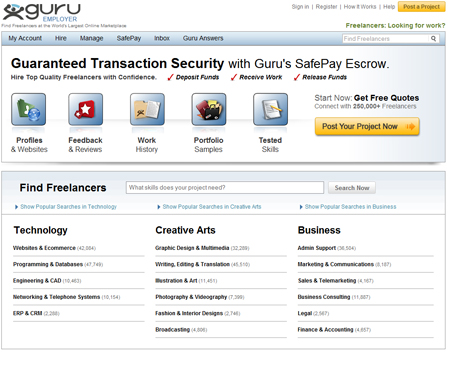Click the Profiles & Websites label
This screenshot has width=450, height=366.
[29, 145]
